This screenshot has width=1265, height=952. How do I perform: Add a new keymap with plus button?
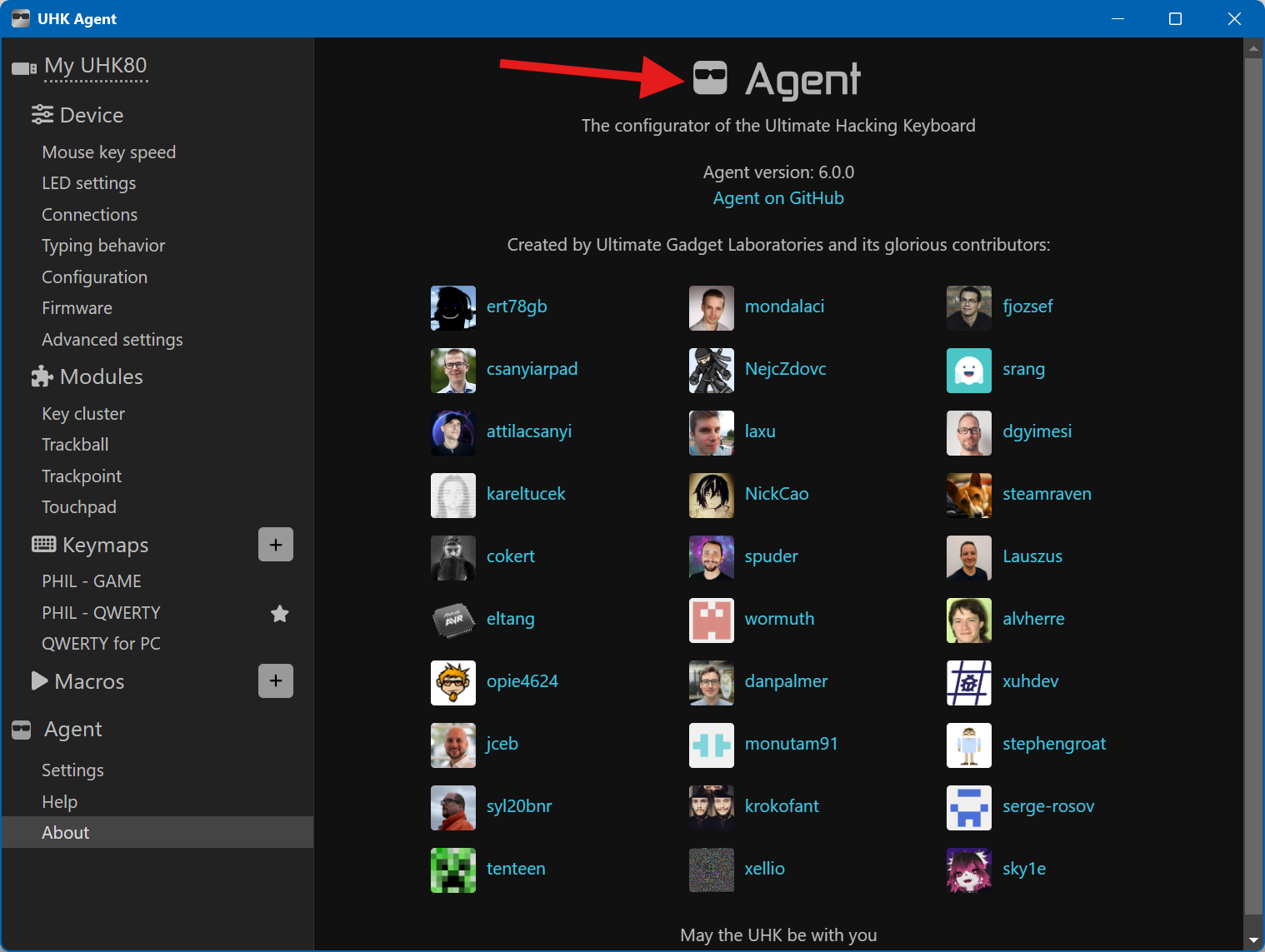coord(276,544)
